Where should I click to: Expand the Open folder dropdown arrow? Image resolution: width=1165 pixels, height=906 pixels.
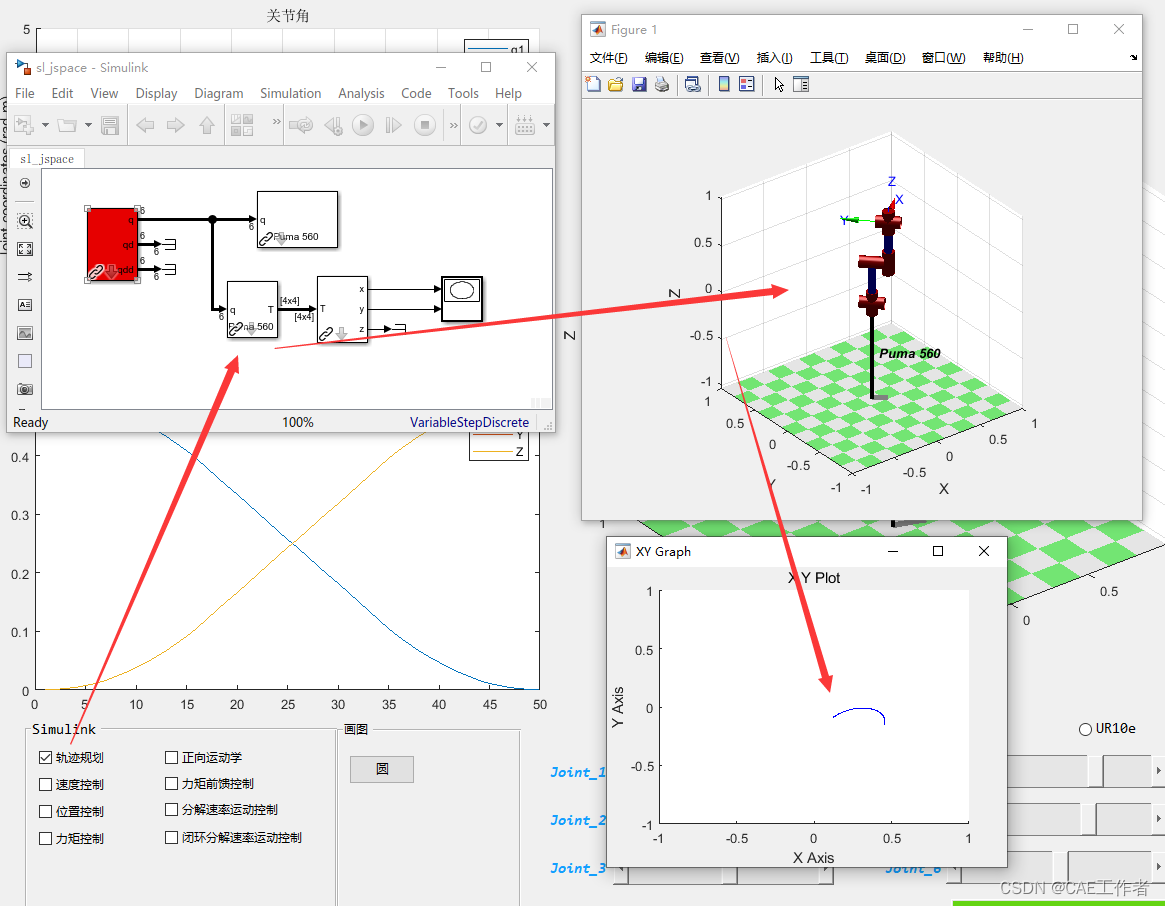tap(88, 125)
